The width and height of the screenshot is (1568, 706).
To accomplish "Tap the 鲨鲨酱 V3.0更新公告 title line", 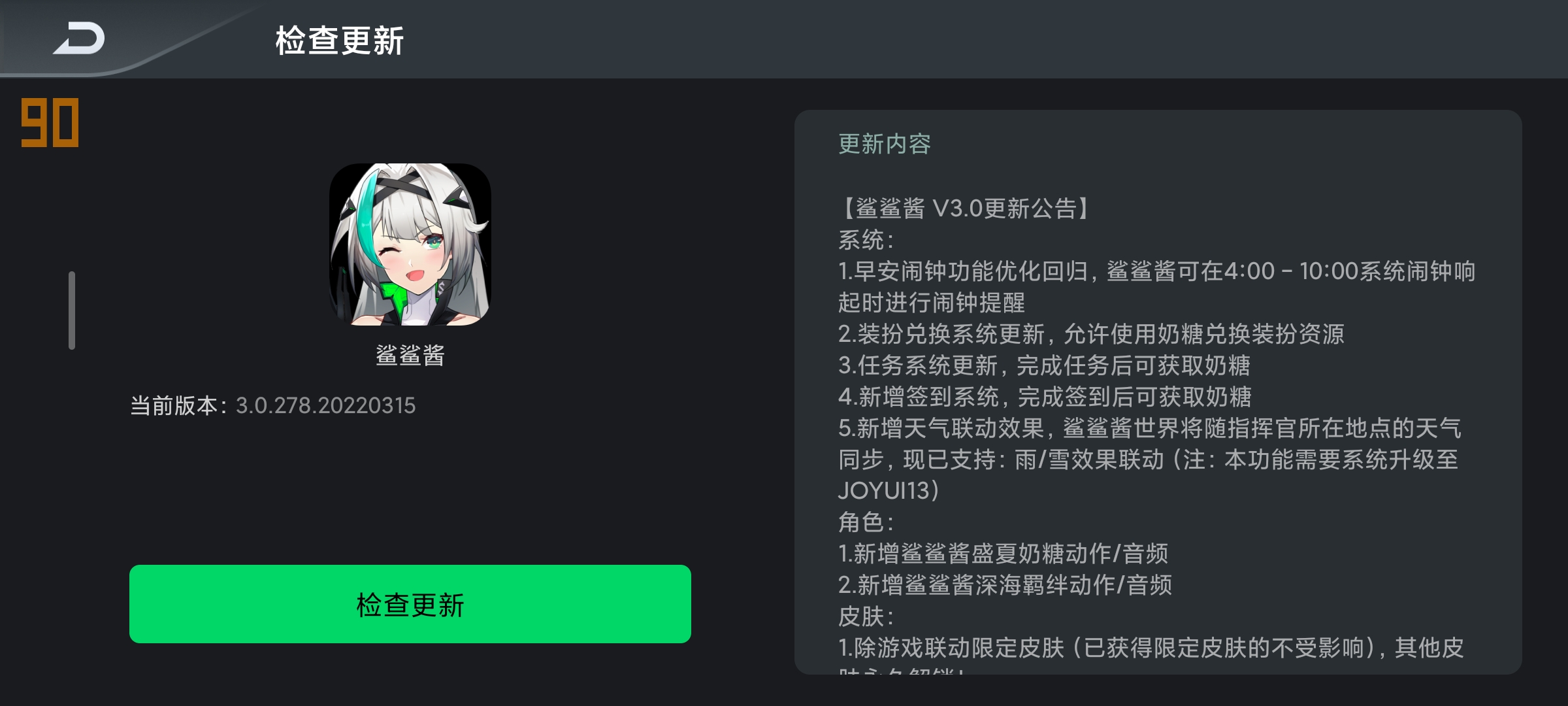I will (x=966, y=209).
